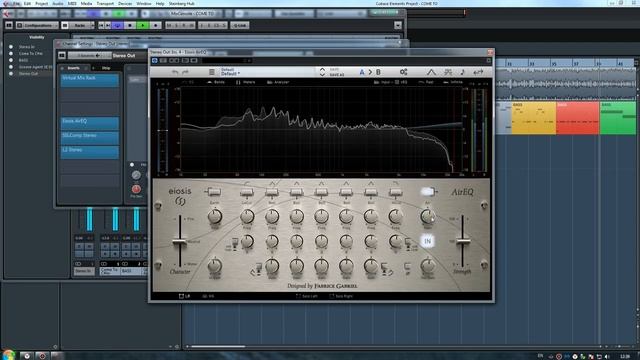Viewport: 640px width, 360px height.
Task: Select SSLComp Stereo insert slot
Action: (90, 138)
